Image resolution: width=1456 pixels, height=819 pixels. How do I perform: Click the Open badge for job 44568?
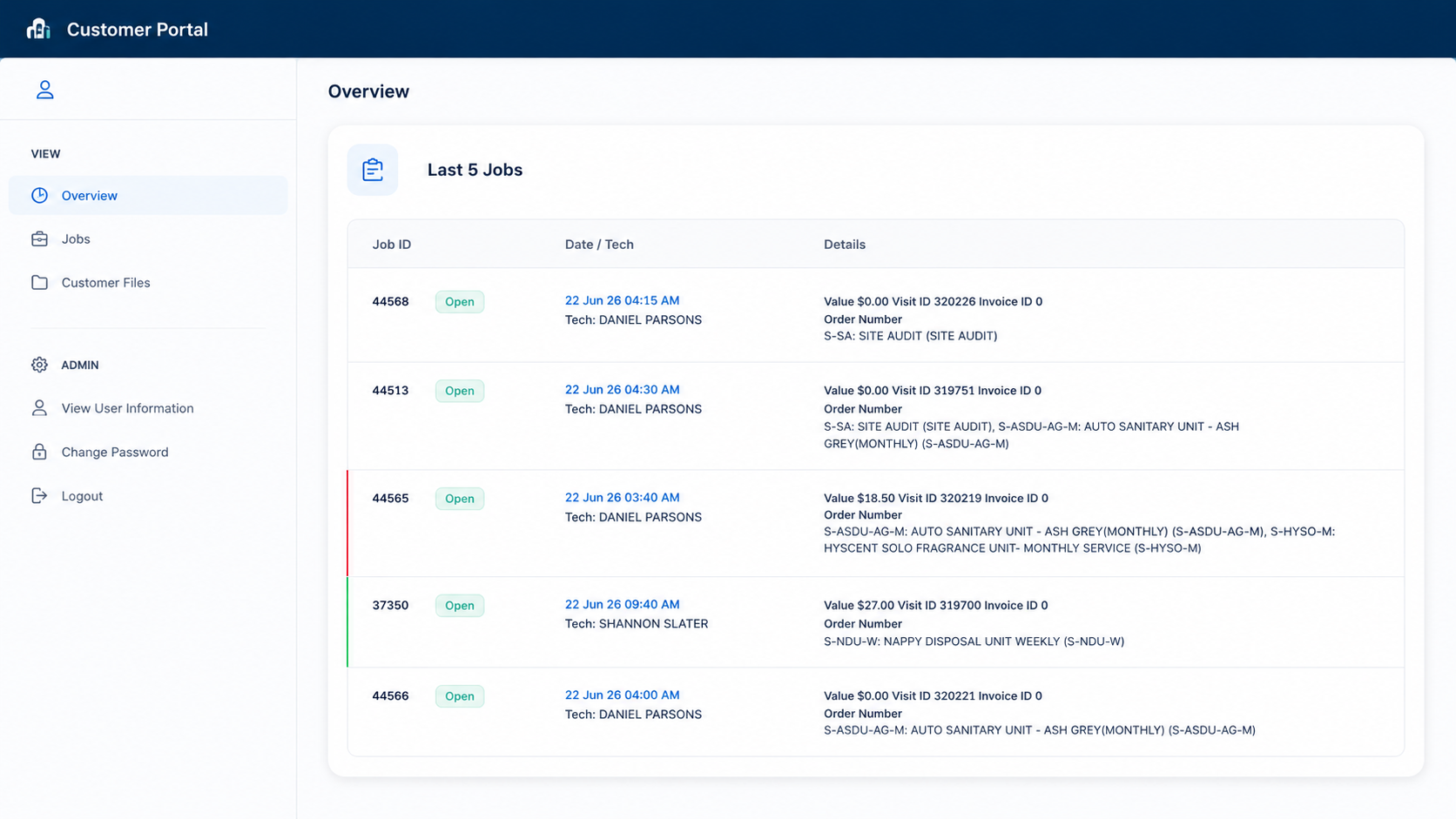pos(460,302)
